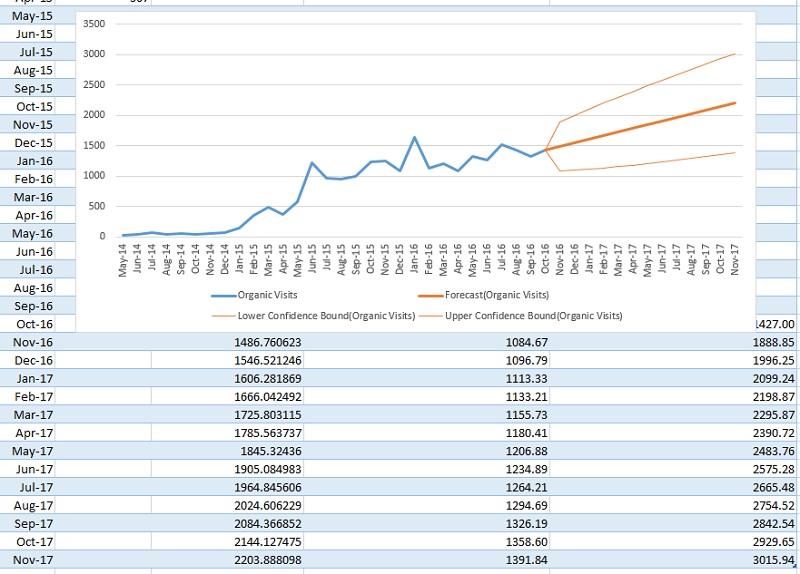800x574 pixels.
Task: Select lower bound cell 1294.69
Action: pos(427,505)
